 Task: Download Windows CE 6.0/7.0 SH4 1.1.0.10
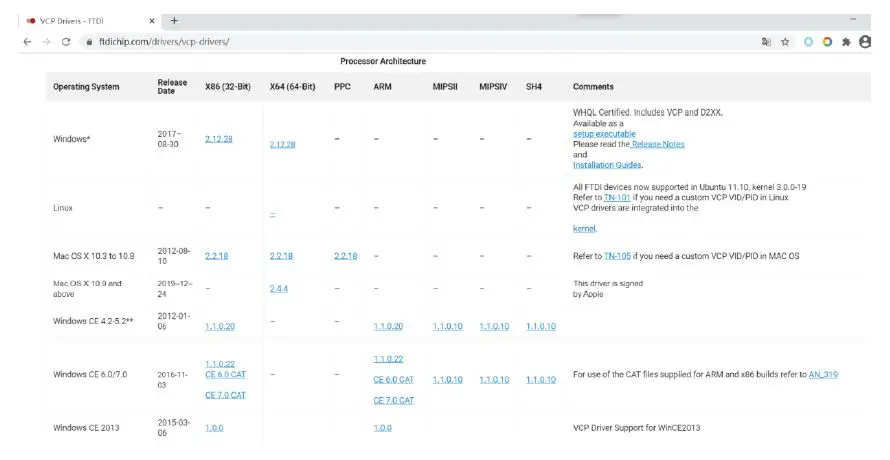pos(540,380)
